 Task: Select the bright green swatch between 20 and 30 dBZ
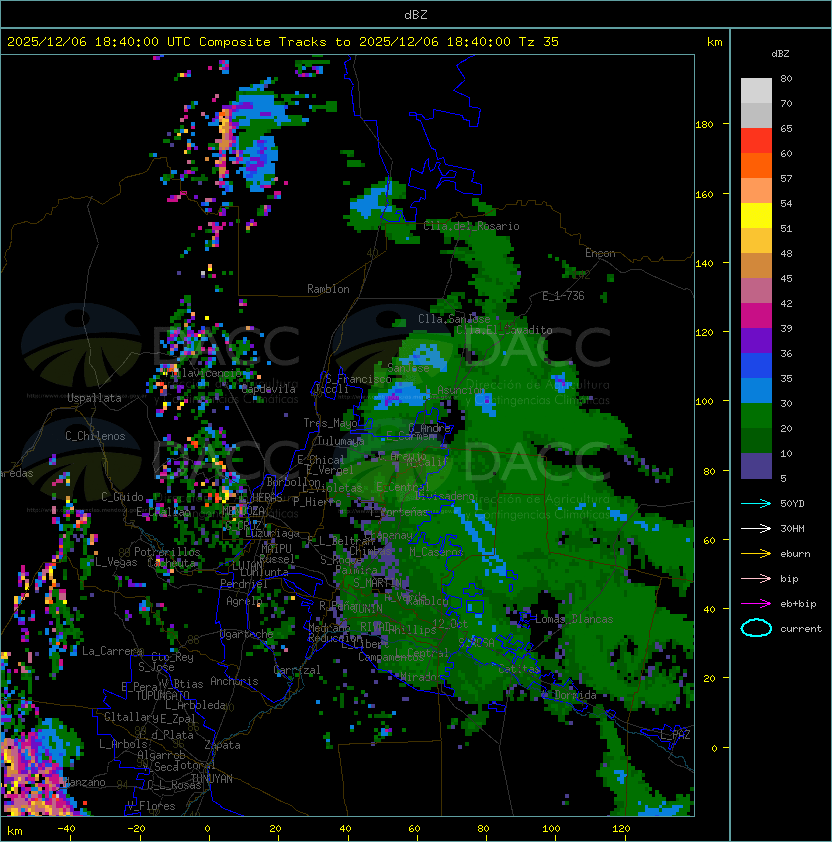pos(756,416)
